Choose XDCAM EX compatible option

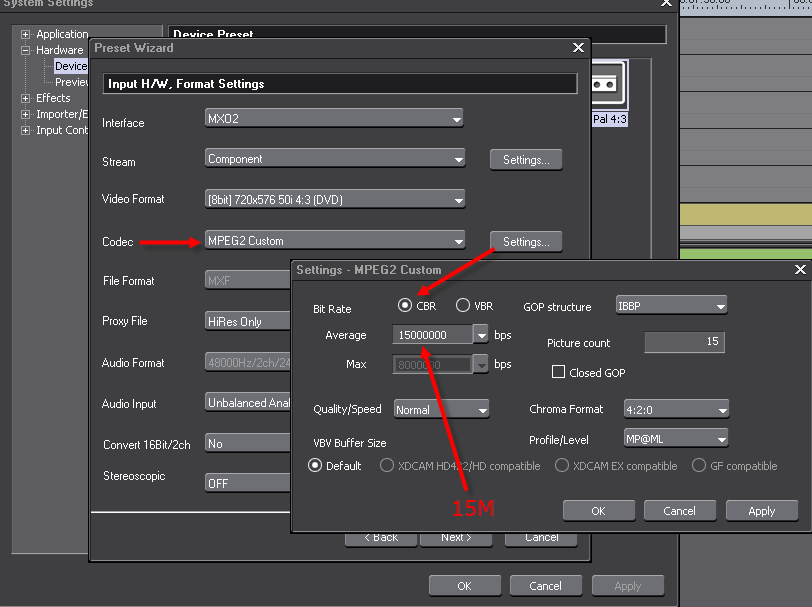pyautogui.click(x=562, y=466)
